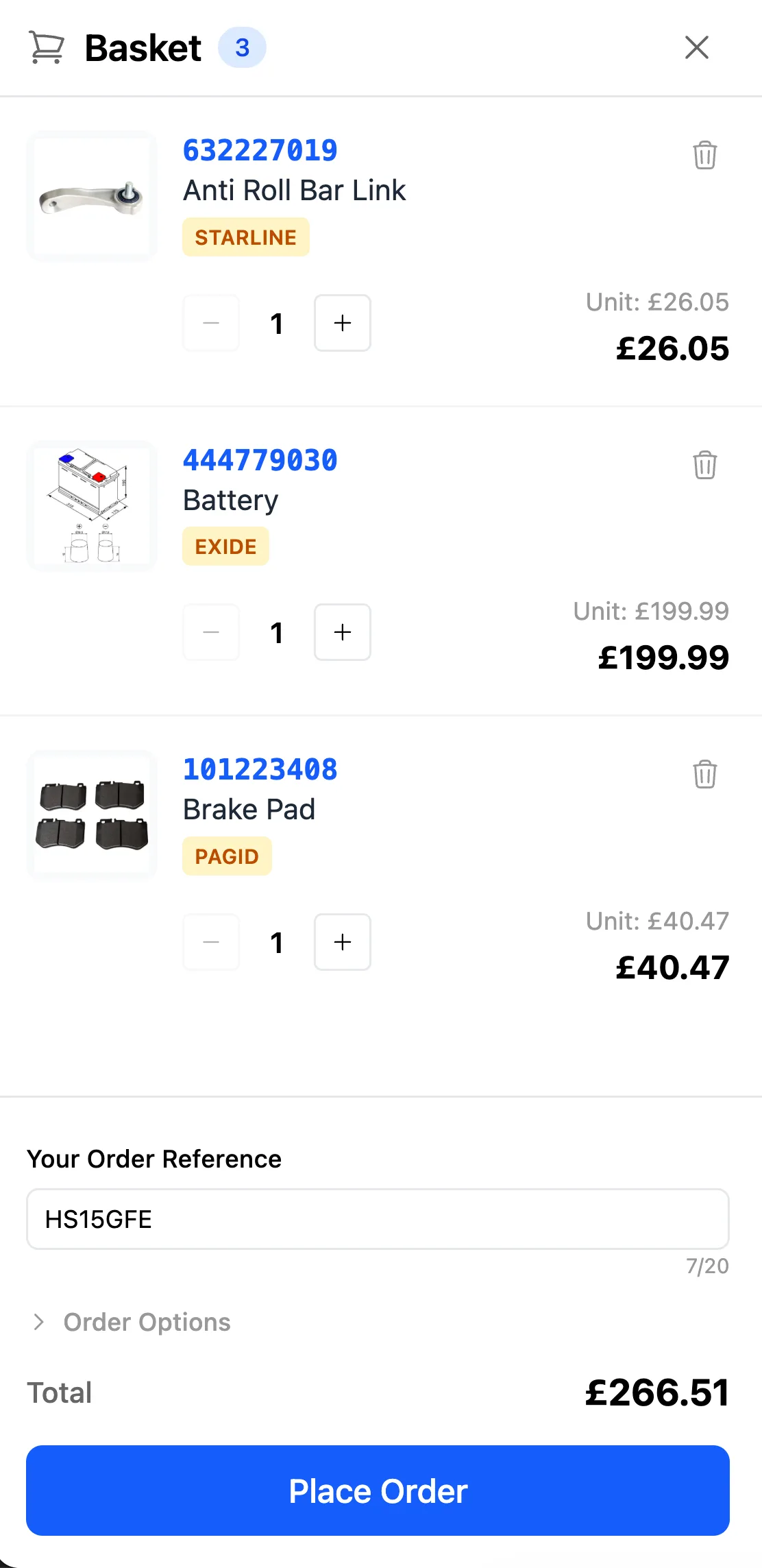
Task: View the Anti Roll Bar Link thumbnail
Action: pos(92,196)
